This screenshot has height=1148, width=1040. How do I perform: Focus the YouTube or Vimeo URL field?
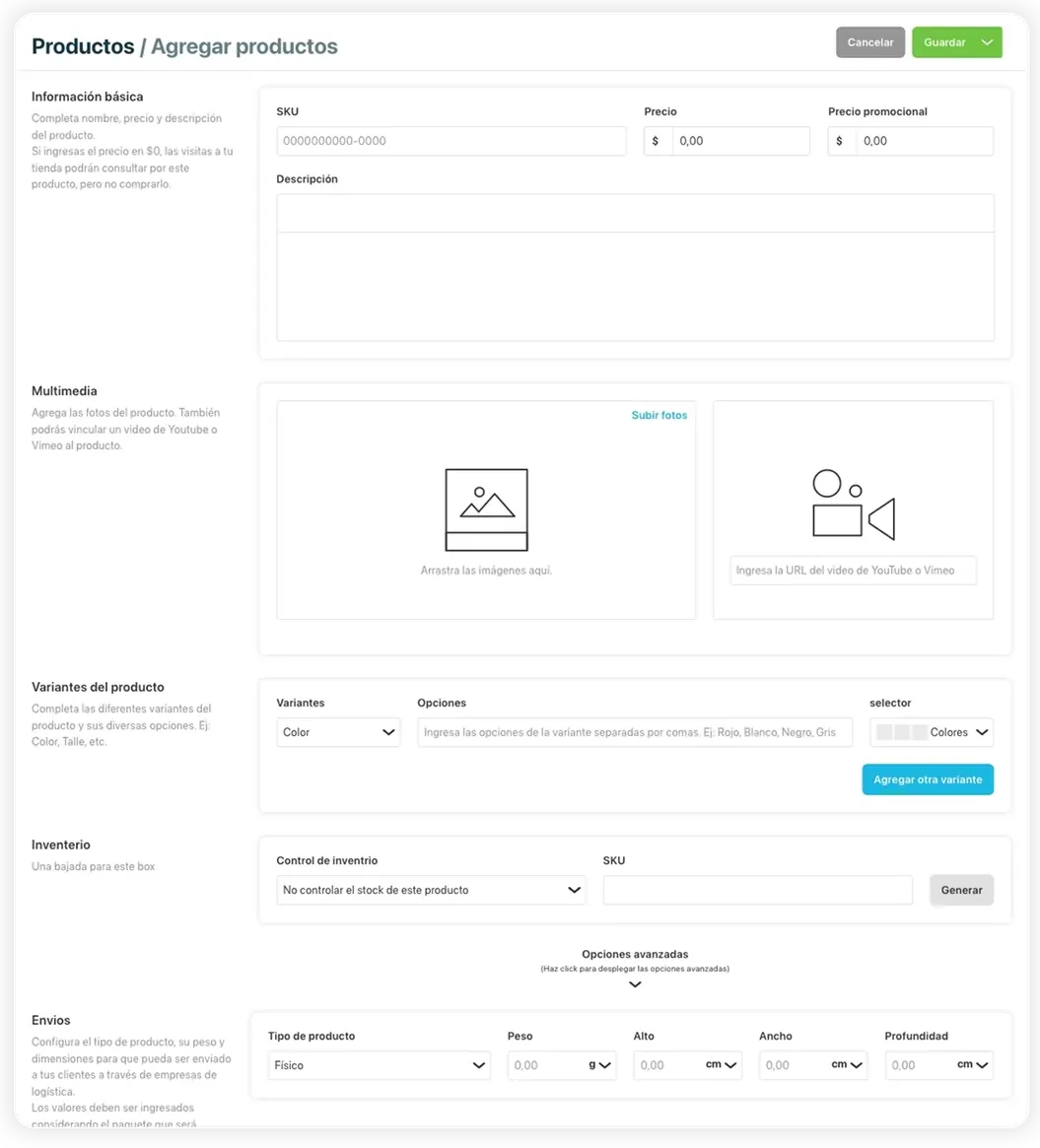point(853,571)
